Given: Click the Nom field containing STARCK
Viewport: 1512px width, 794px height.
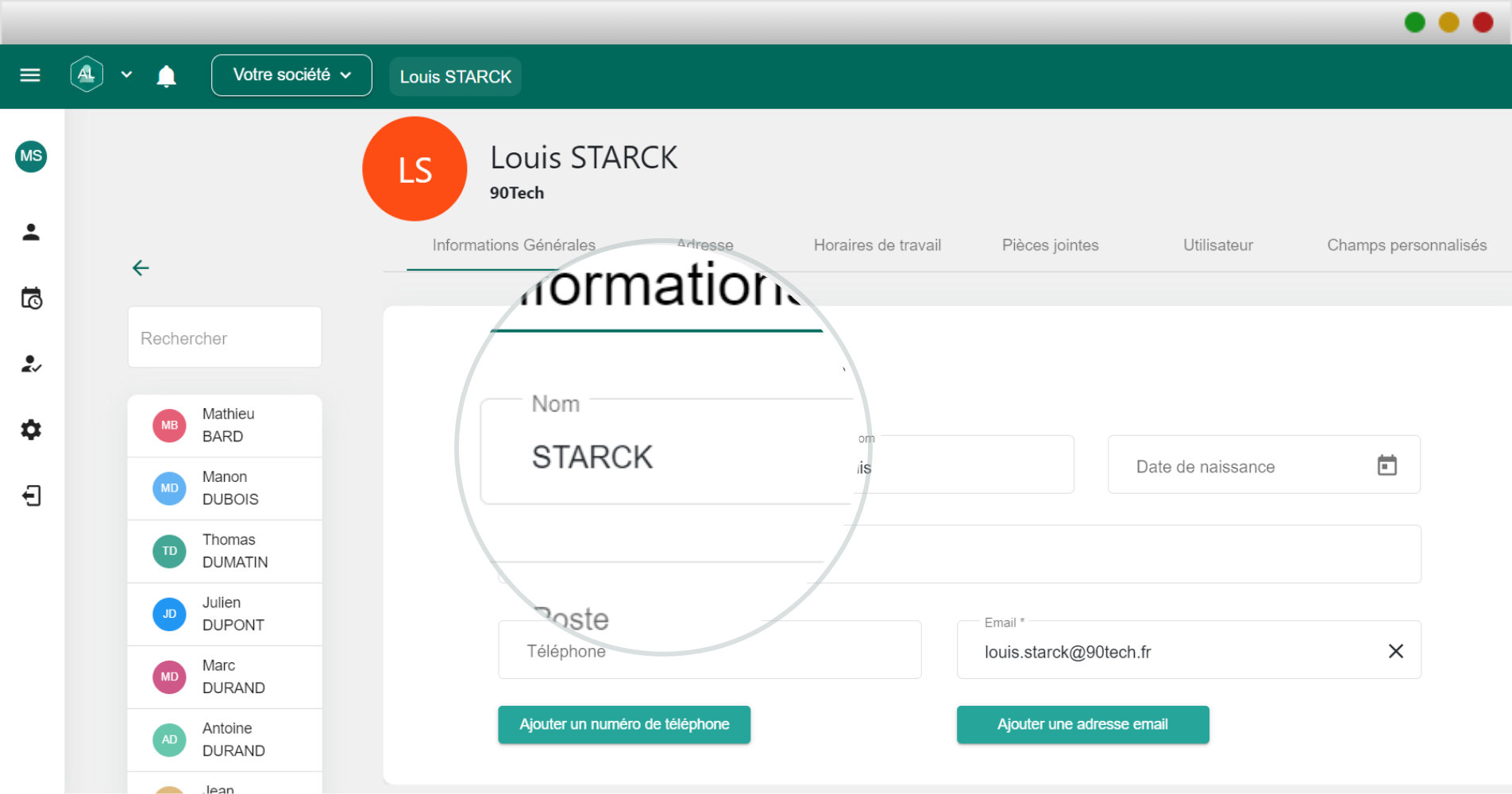Looking at the screenshot, I should pyautogui.click(x=665, y=452).
